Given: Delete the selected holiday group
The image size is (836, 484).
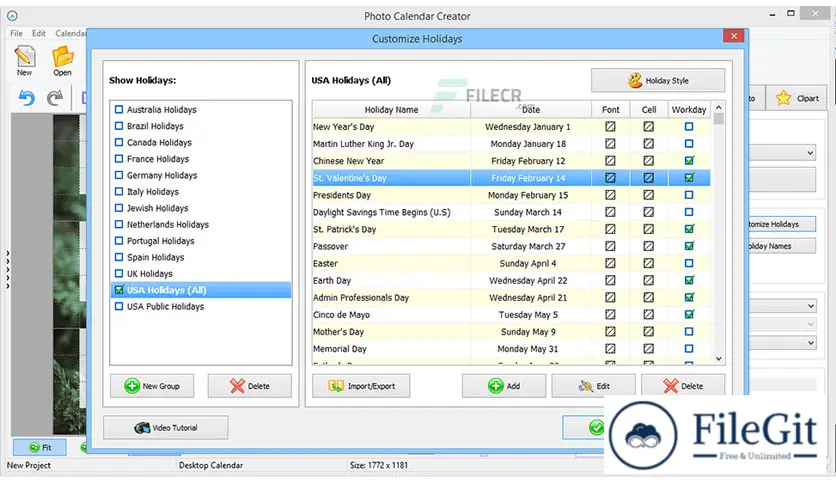Looking at the screenshot, I should tap(250, 386).
